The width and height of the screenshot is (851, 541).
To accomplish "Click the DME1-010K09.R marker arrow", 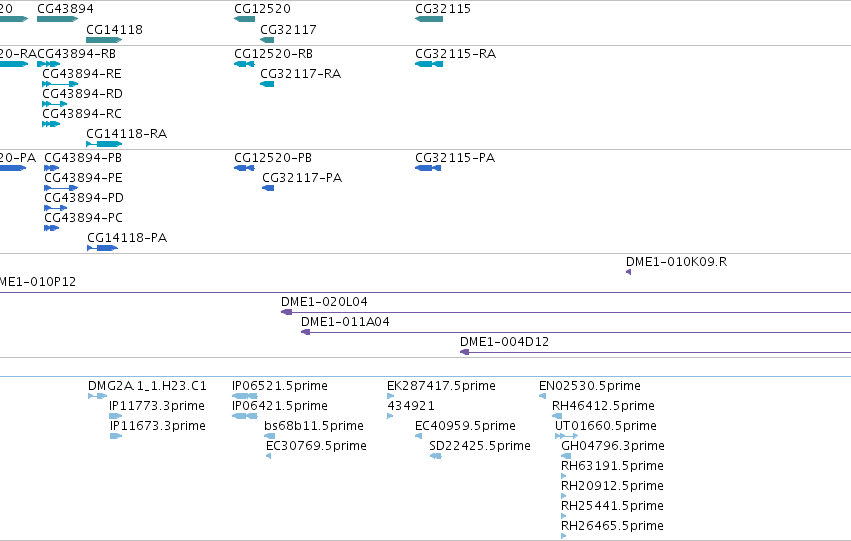I will 628,272.
